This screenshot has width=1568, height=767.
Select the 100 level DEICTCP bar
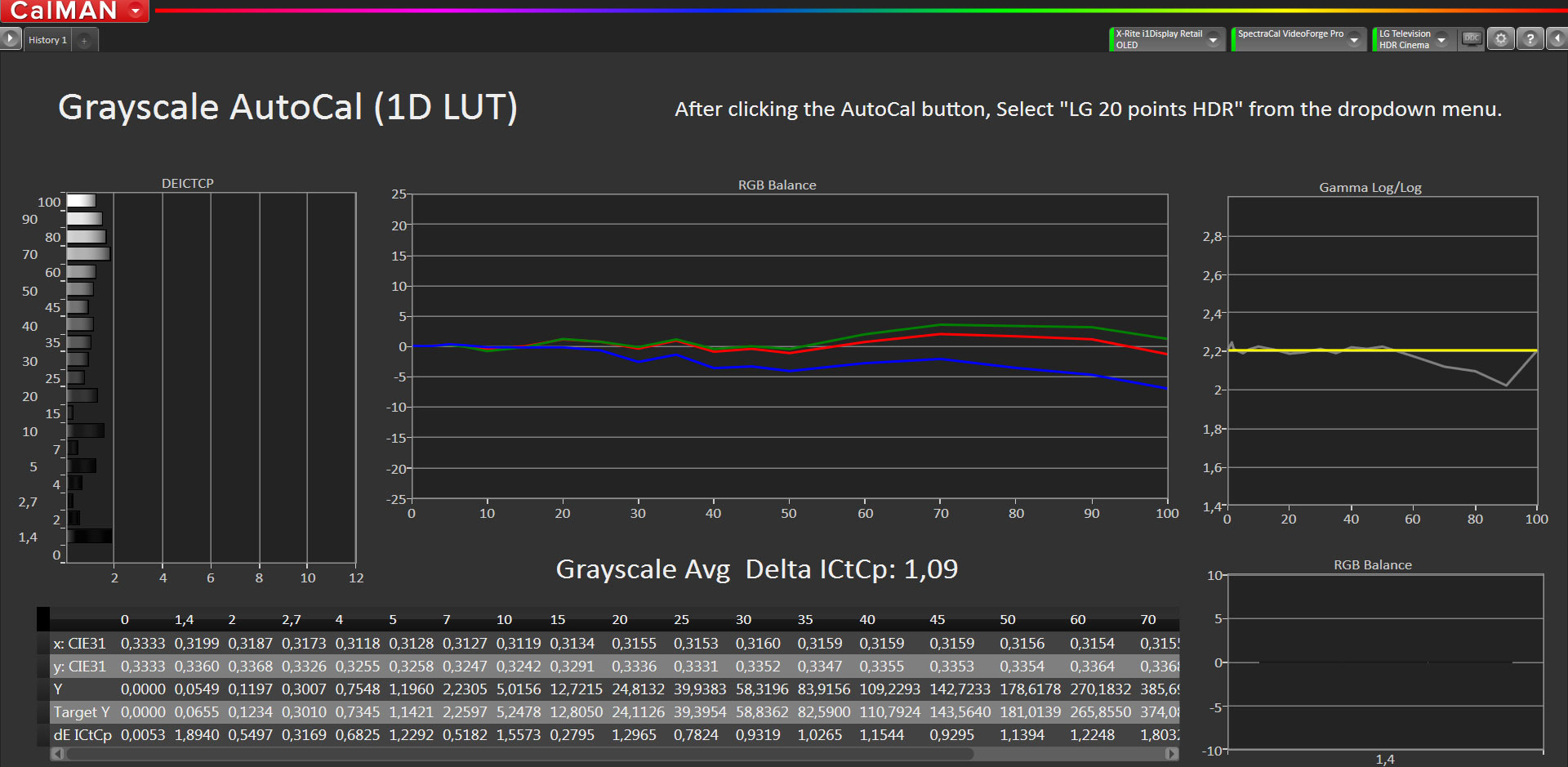[81, 201]
